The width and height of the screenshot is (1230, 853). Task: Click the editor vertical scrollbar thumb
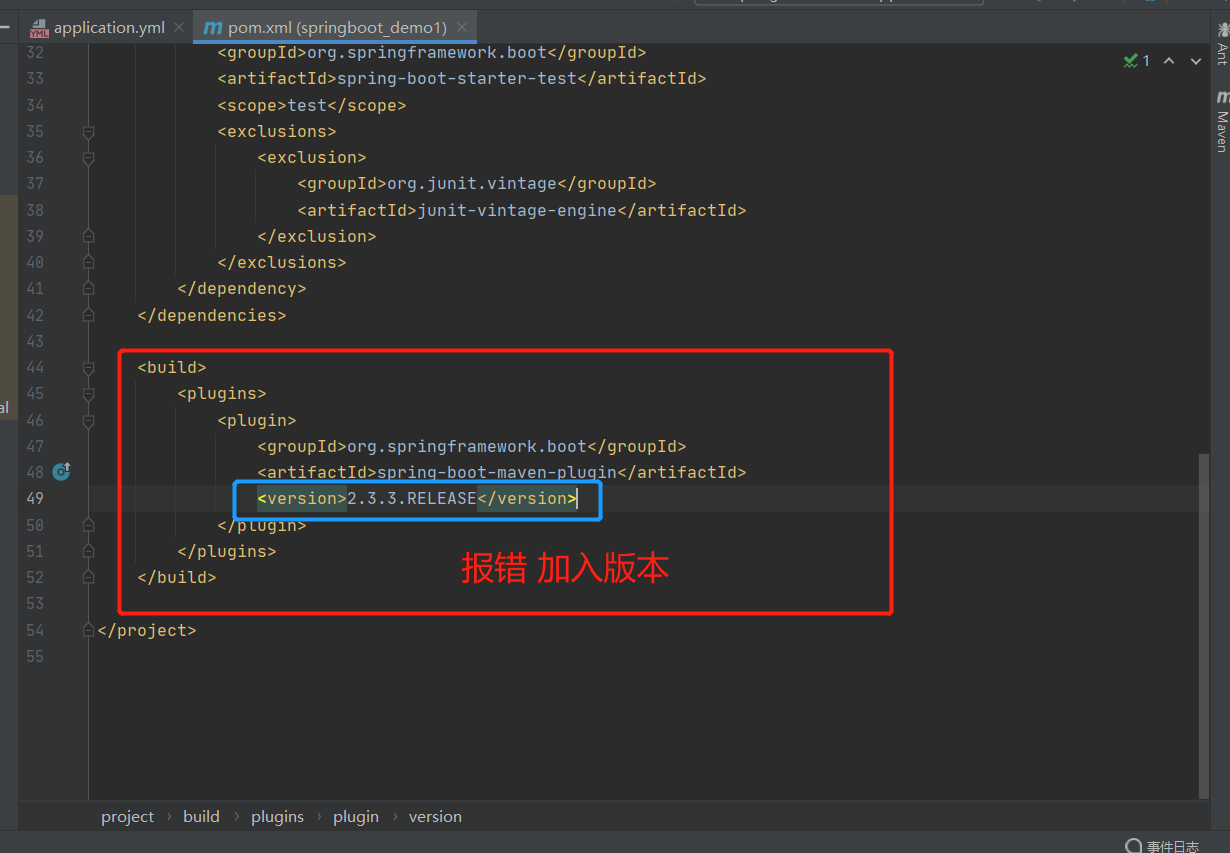tap(1203, 625)
